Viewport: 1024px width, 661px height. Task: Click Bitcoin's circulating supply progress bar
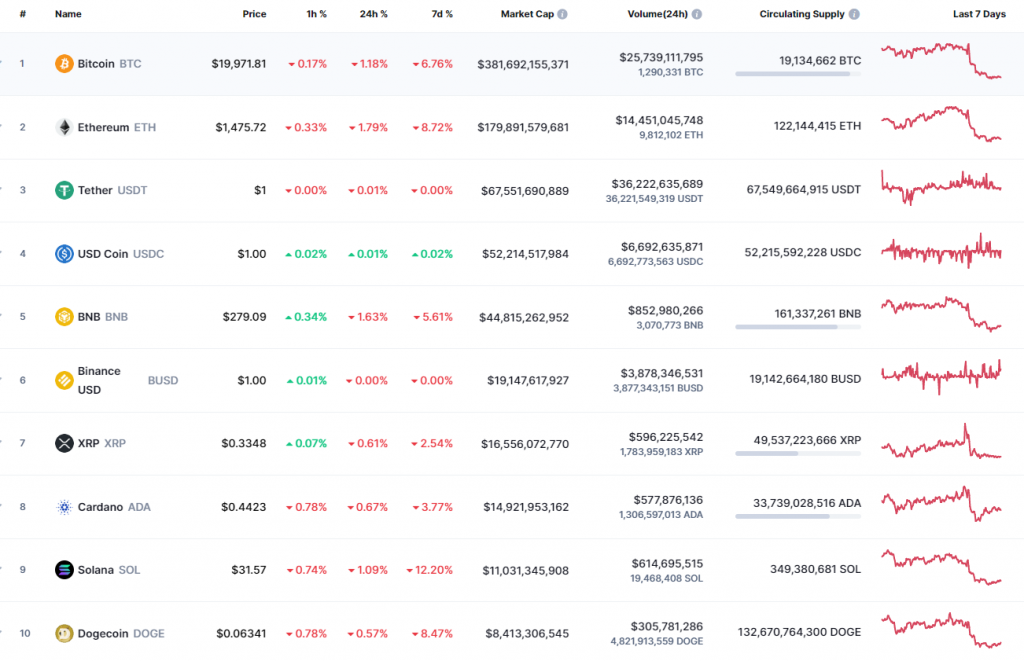pos(797,74)
